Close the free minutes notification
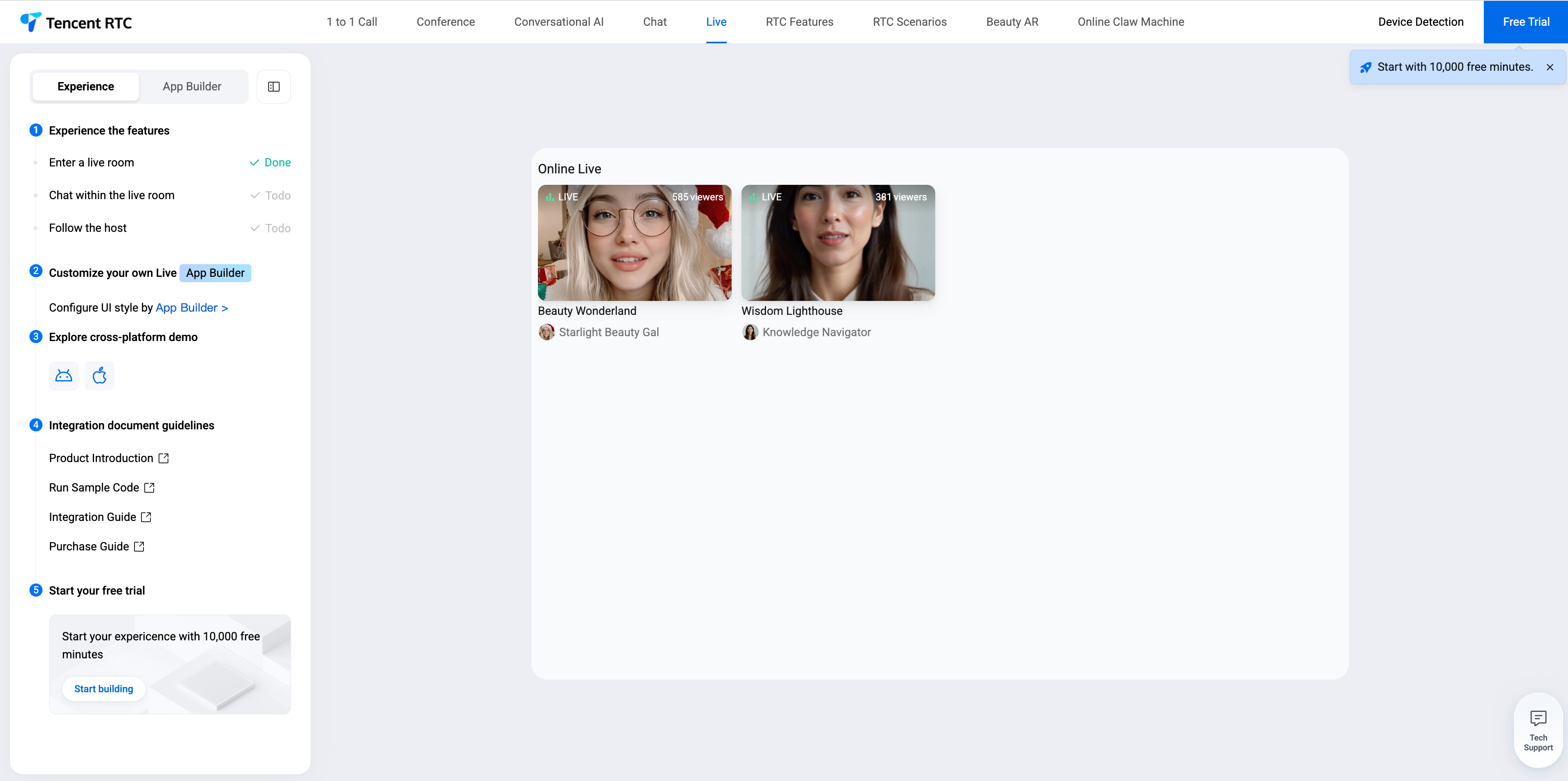This screenshot has width=1568, height=781. pos(1550,67)
